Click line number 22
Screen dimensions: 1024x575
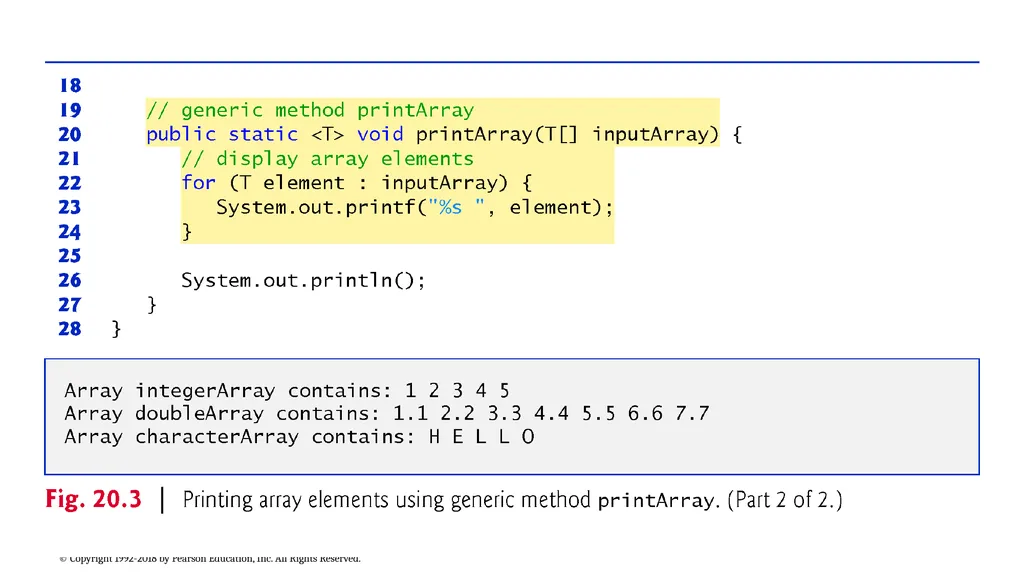coord(70,183)
